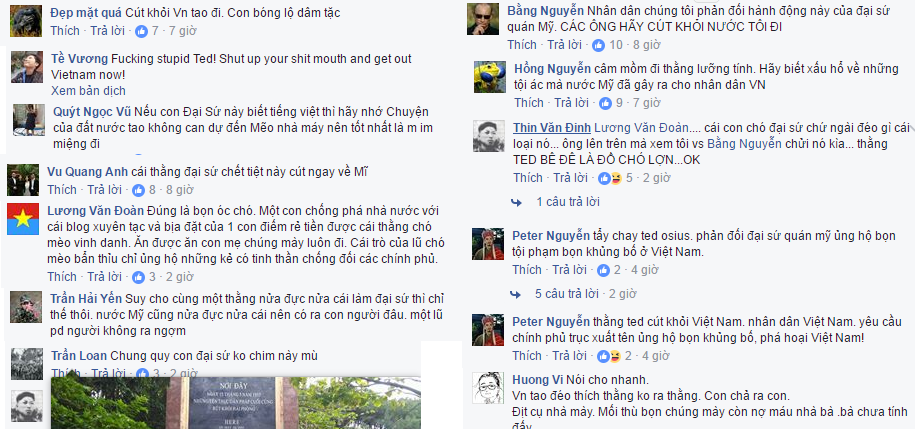This screenshot has height=429, width=915.
Task: Click like icon under Lương Văn Đoàn's comment
Action: click(138, 277)
